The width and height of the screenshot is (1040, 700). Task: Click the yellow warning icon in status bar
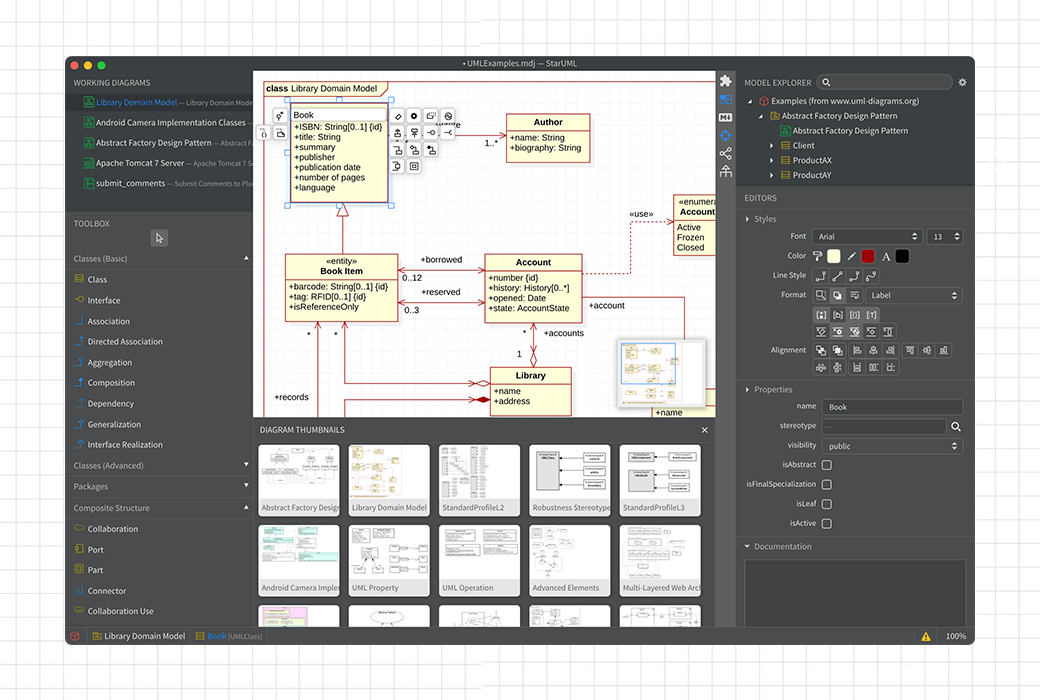[x=926, y=636]
